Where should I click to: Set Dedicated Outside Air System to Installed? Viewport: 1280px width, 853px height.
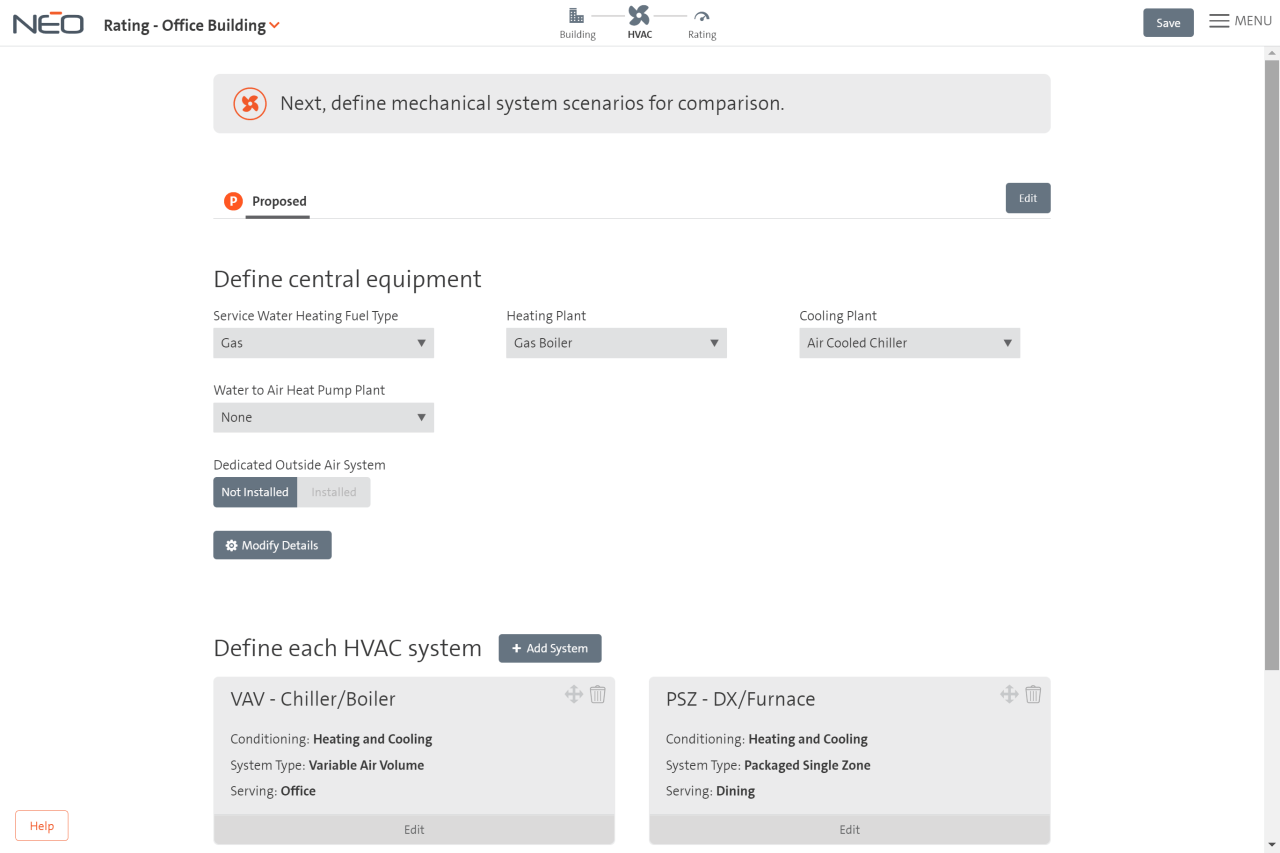tap(334, 491)
